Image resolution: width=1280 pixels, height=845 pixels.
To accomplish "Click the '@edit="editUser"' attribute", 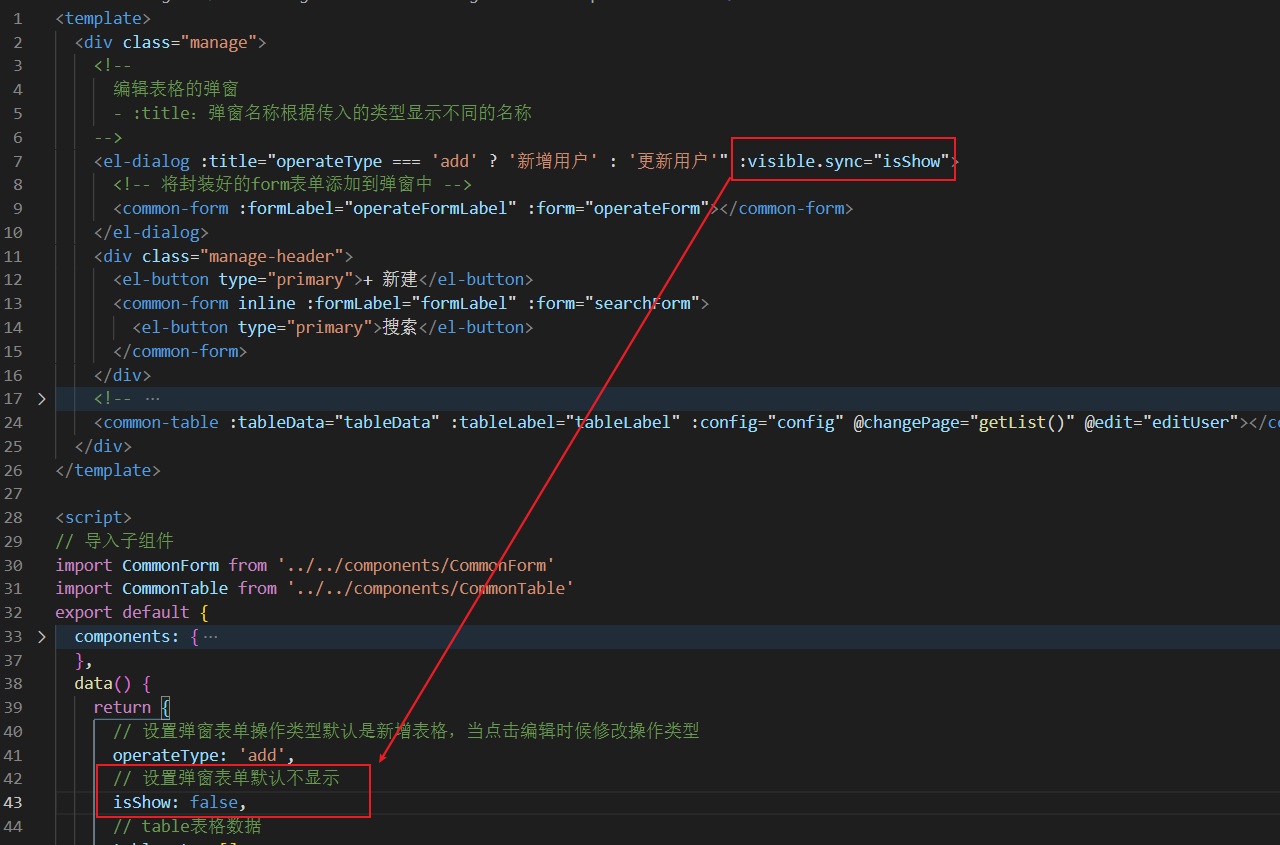I will click(1161, 423).
